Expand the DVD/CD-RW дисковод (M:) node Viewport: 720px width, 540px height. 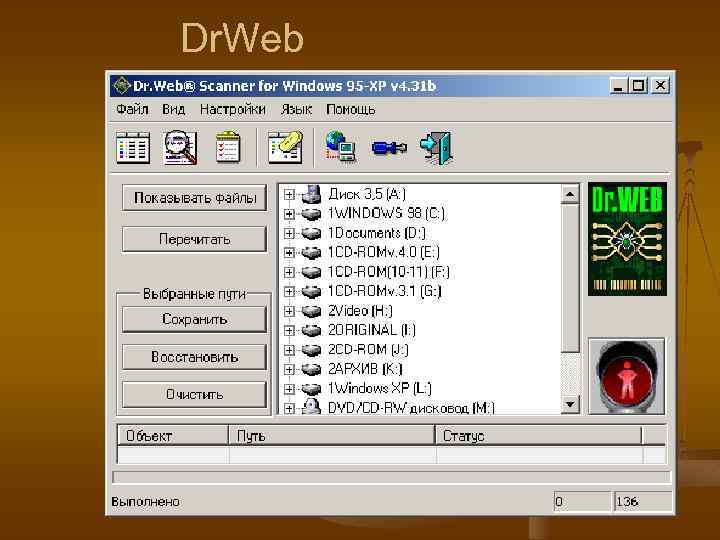289,408
